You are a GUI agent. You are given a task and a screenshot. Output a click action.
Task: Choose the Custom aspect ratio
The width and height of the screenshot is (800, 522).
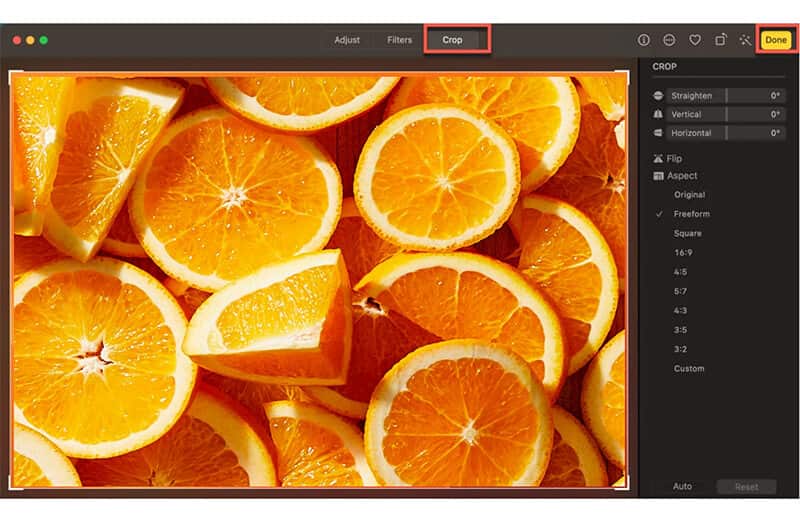coord(689,368)
